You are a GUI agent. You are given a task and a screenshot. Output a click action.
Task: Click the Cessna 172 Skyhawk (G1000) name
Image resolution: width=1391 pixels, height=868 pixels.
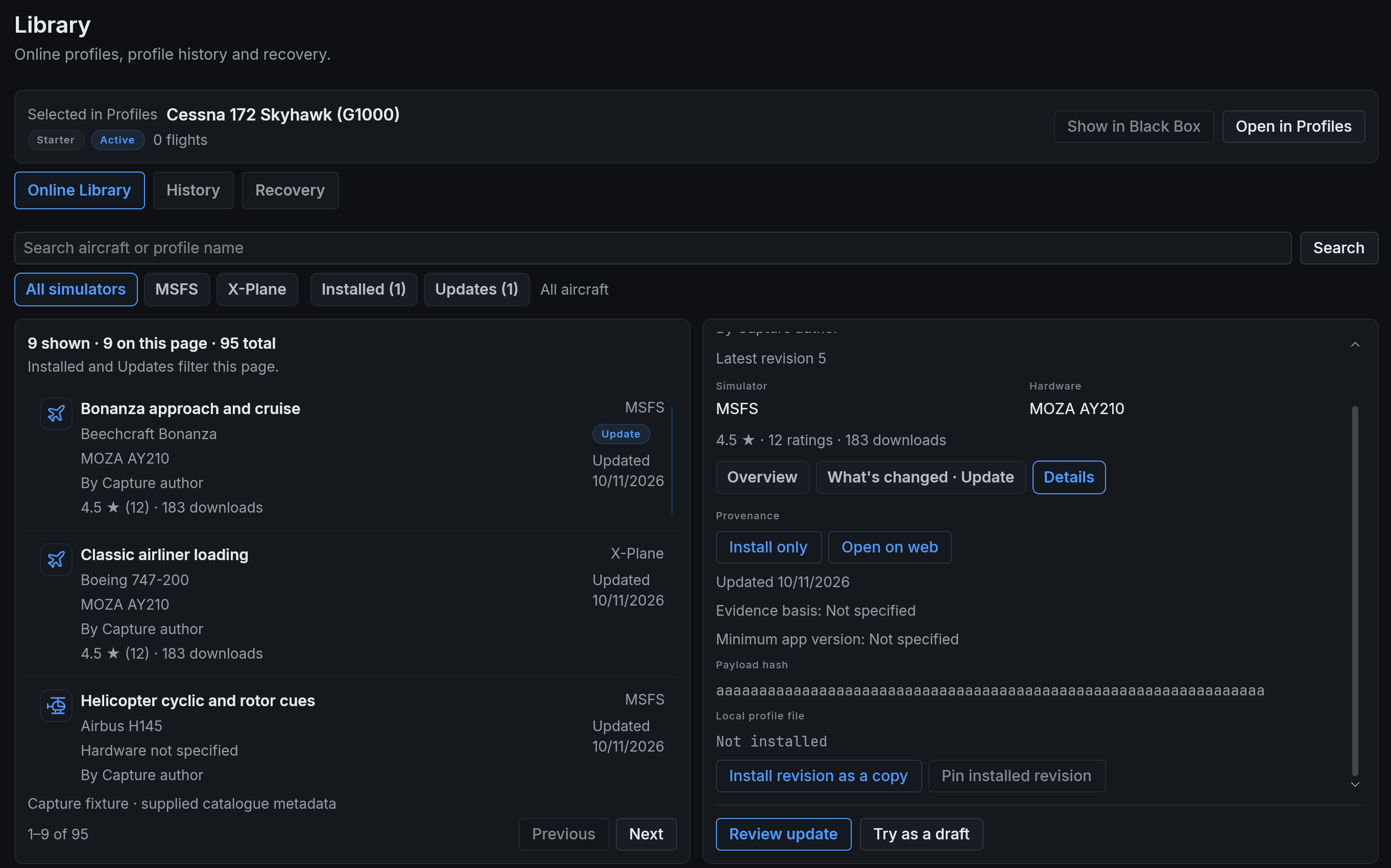[282, 114]
